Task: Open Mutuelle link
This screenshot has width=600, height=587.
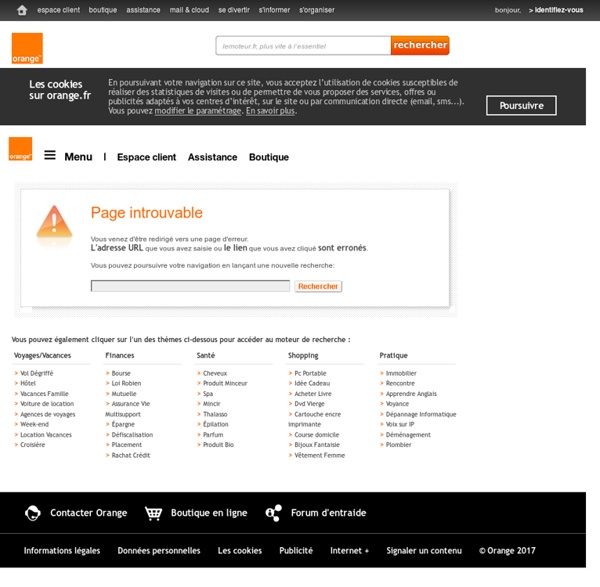Action: click(x=124, y=393)
